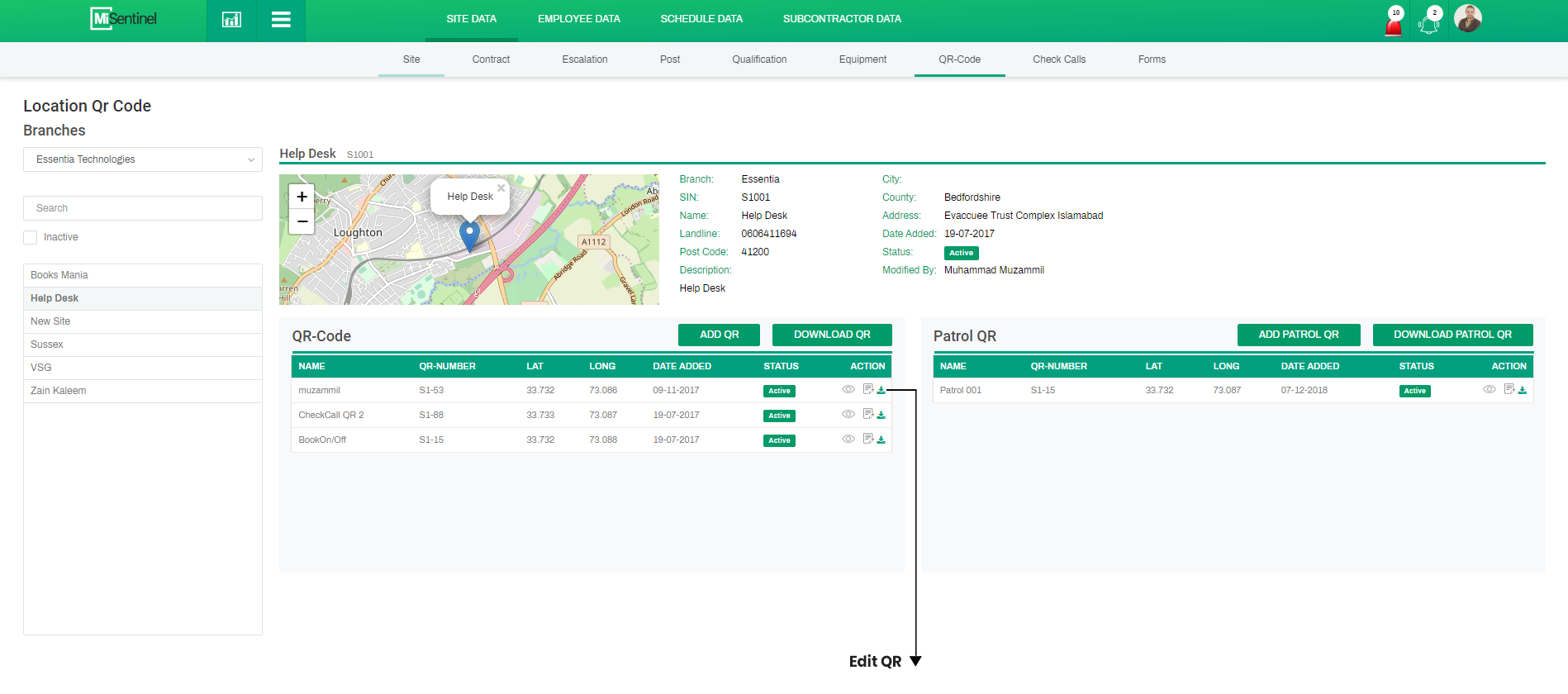
Task: Open the EMPLOYEE DATA menu
Action: click(578, 19)
